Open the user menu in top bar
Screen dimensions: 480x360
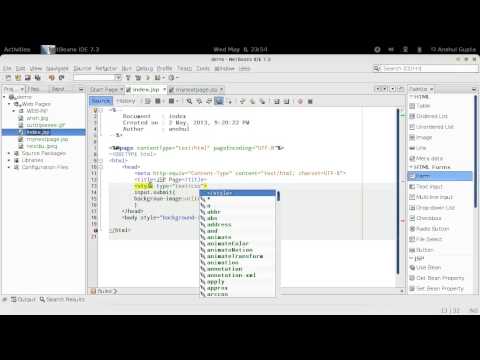[453, 49]
